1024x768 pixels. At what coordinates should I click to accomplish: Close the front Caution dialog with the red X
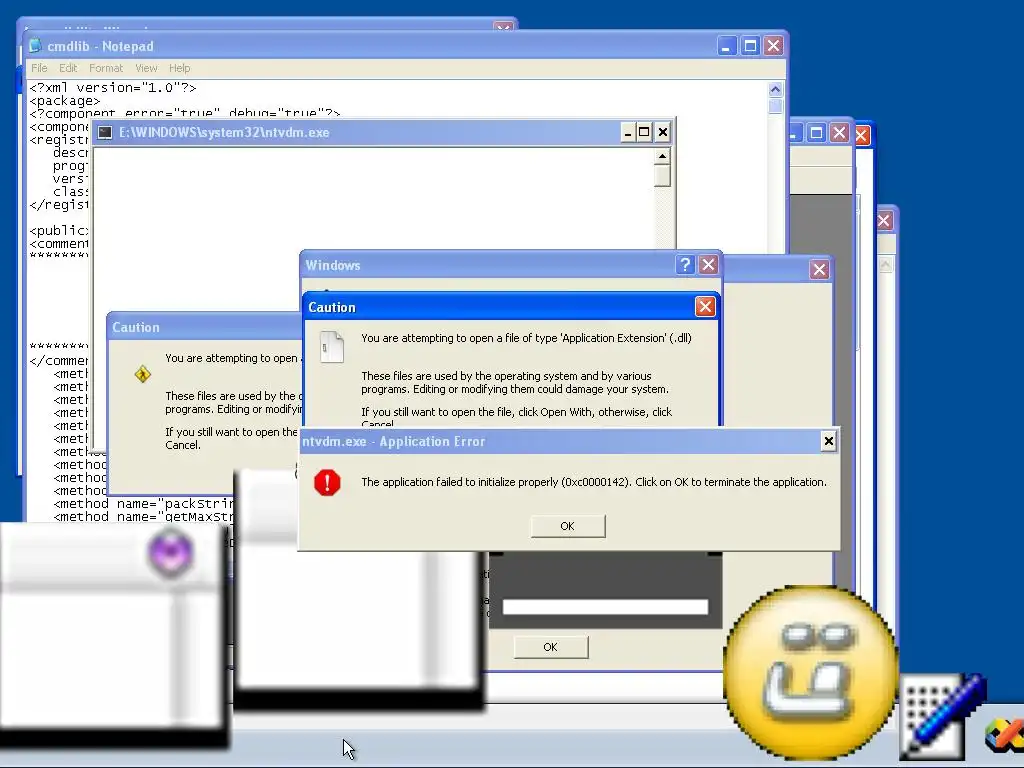tap(705, 307)
